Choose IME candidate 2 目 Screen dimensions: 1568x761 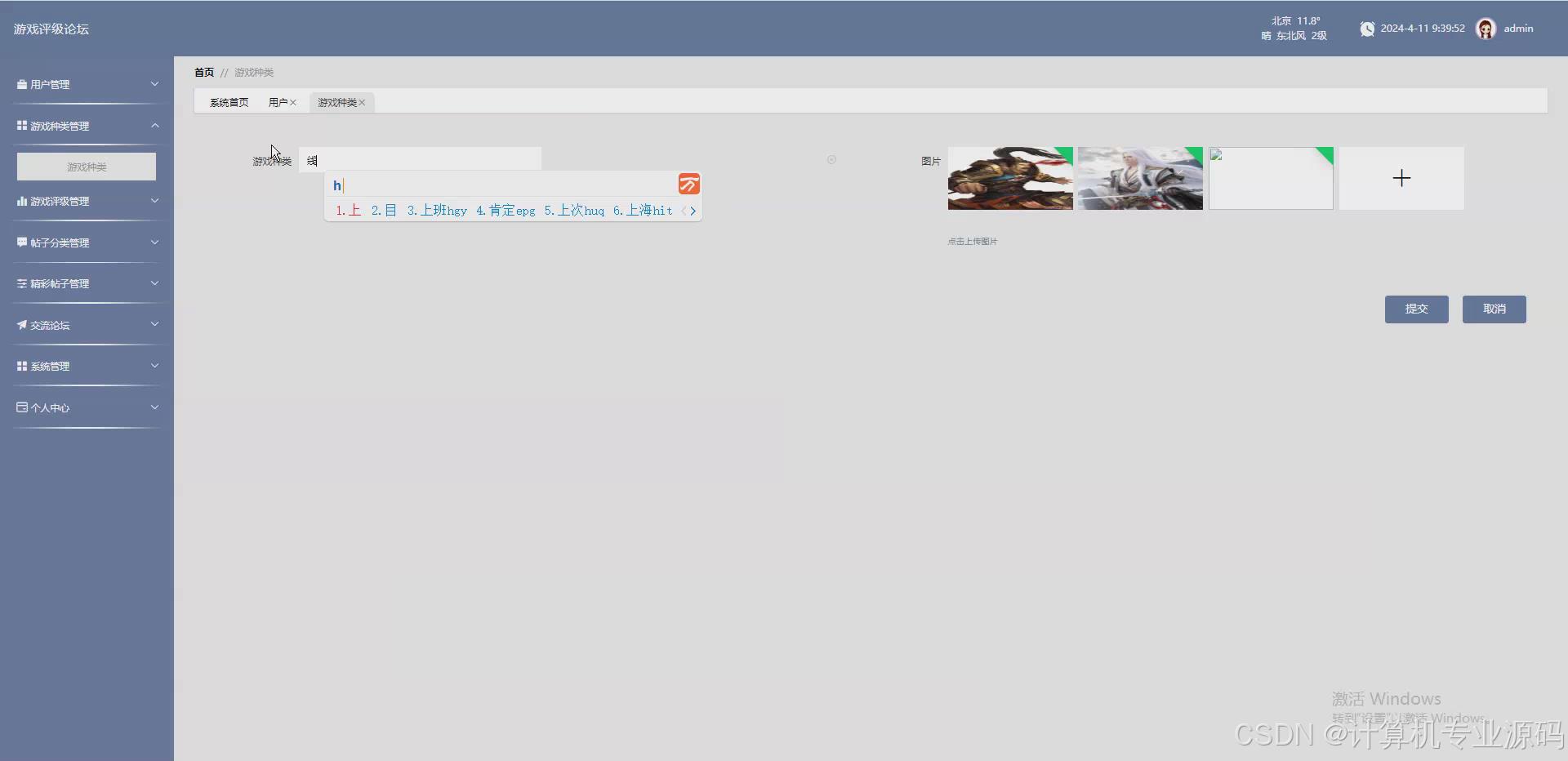(384, 211)
